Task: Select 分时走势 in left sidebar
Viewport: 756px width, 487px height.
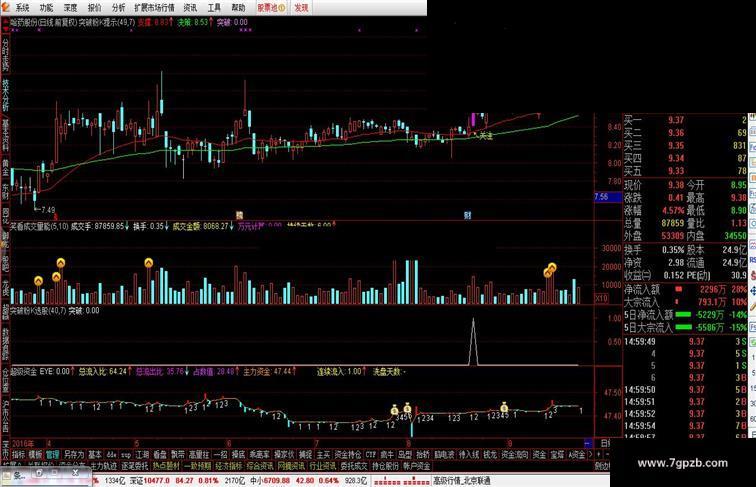Action: (x=5, y=55)
